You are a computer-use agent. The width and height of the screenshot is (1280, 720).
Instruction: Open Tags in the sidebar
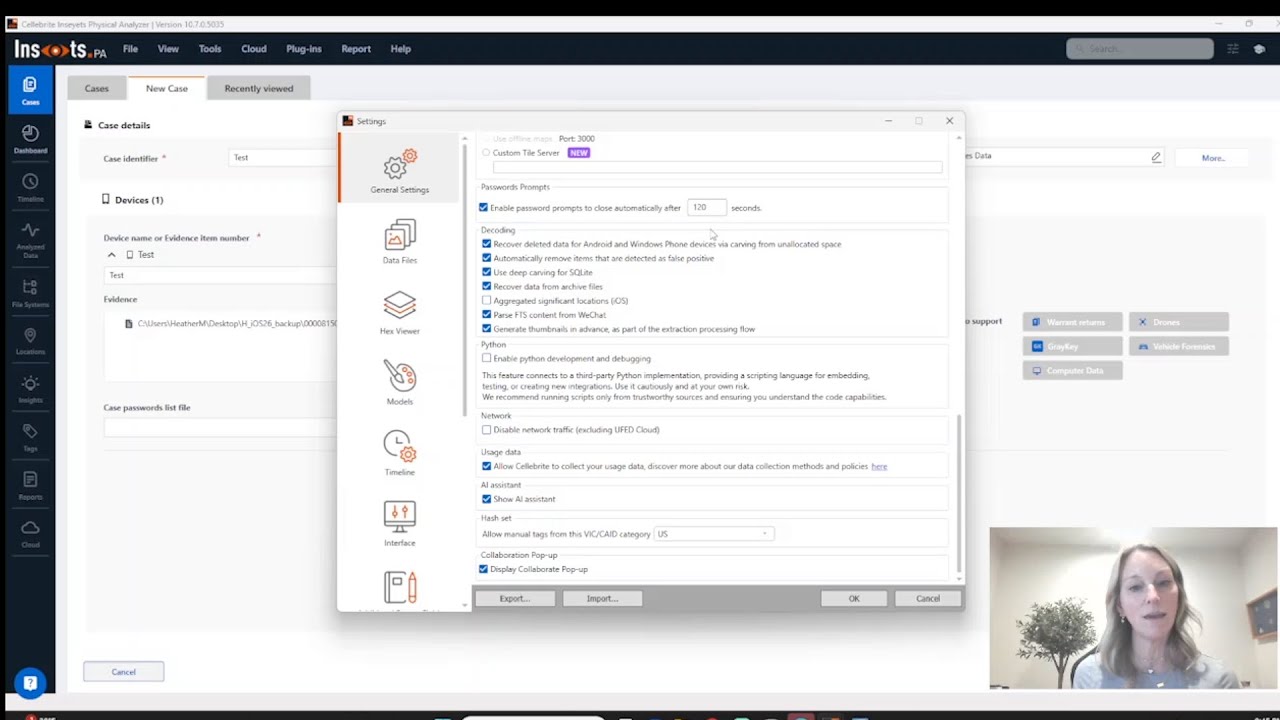30,436
